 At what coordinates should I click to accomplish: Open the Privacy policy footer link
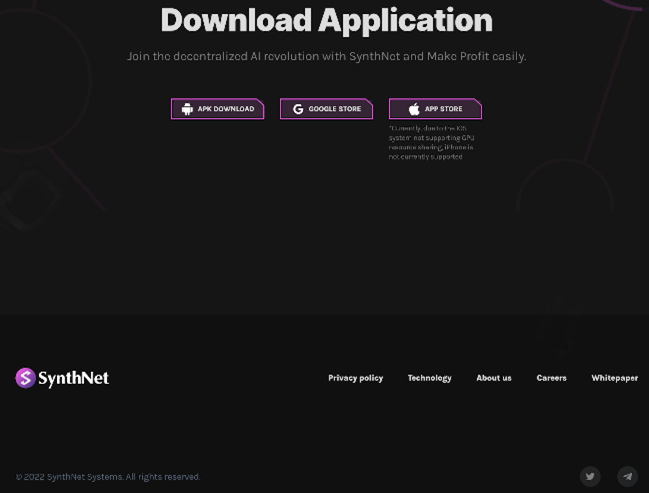coord(355,378)
